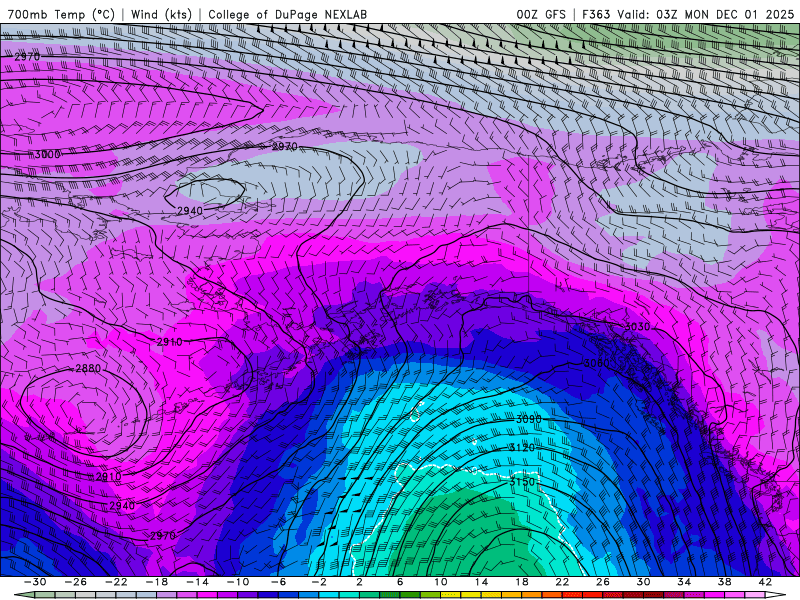Click the "700mb Temp (°C)" title text
This screenshot has height=600, width=800.
(61, 14)
